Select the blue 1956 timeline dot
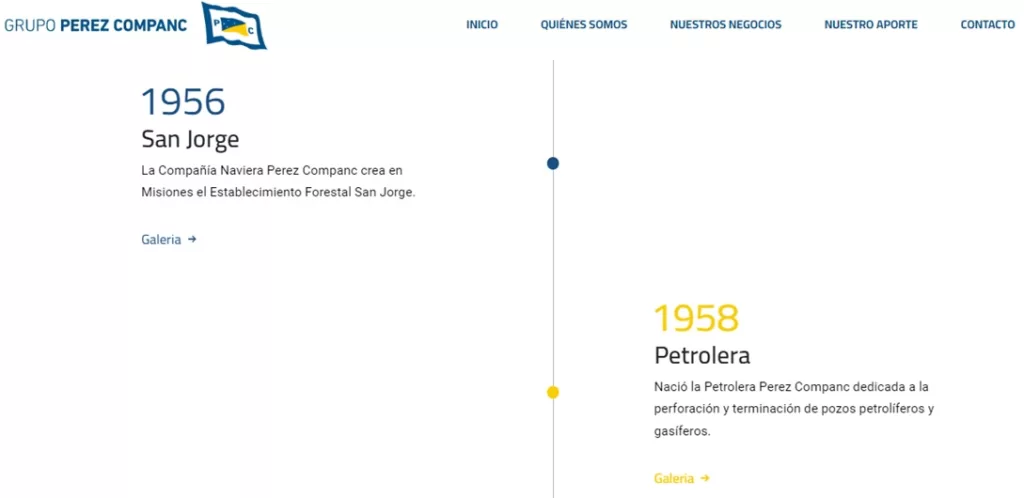The image size is (1024, 498). click(x=553, y=163)
